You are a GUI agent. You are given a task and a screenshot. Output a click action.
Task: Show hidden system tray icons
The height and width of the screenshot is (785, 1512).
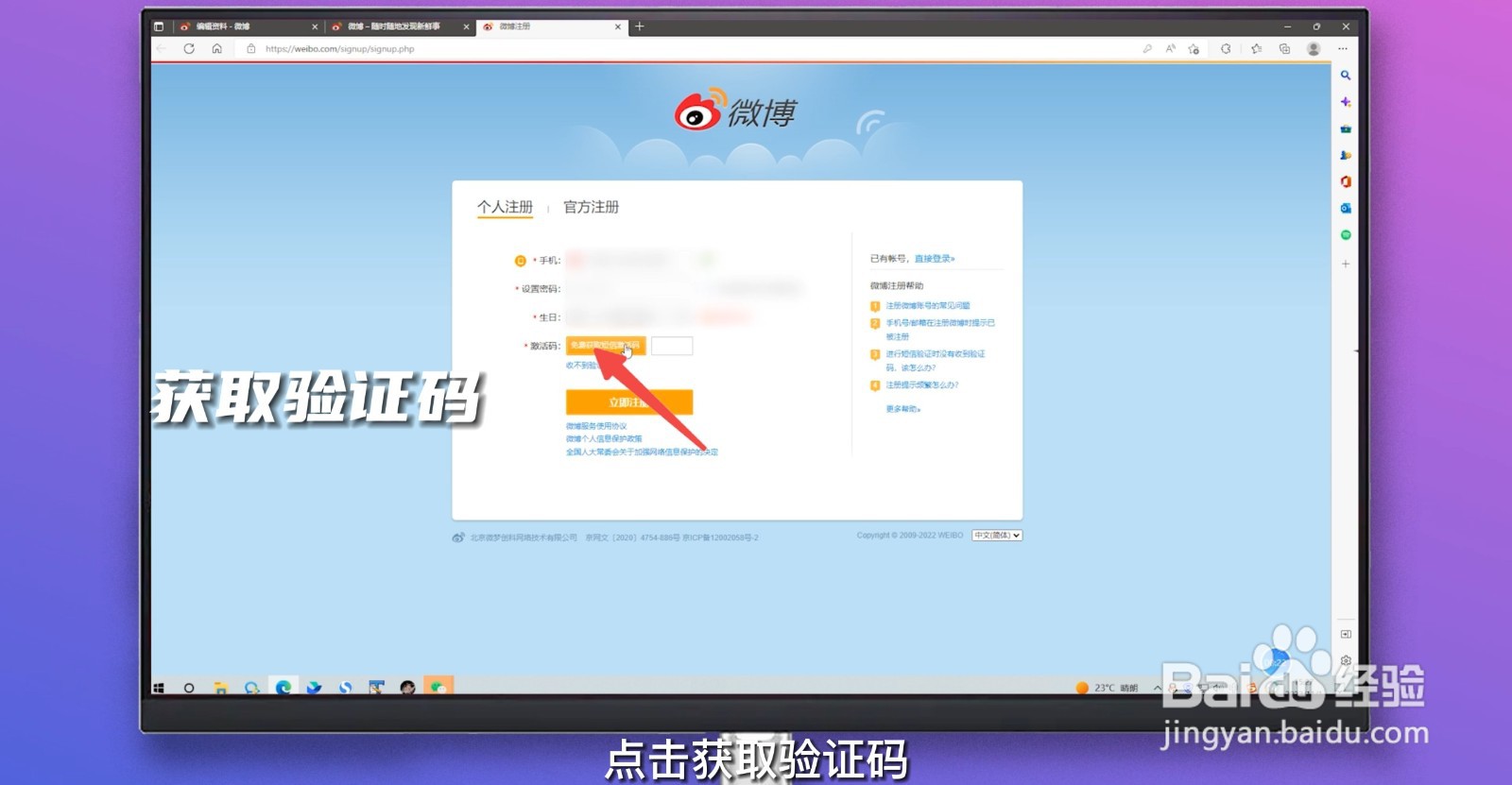click(1158, 688)
